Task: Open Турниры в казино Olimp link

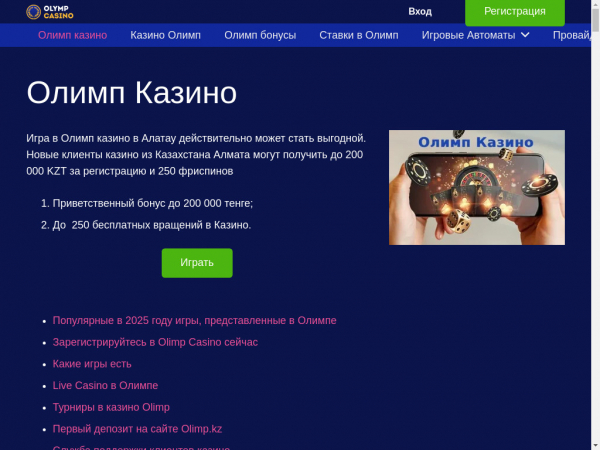Action: coord(111,407)
